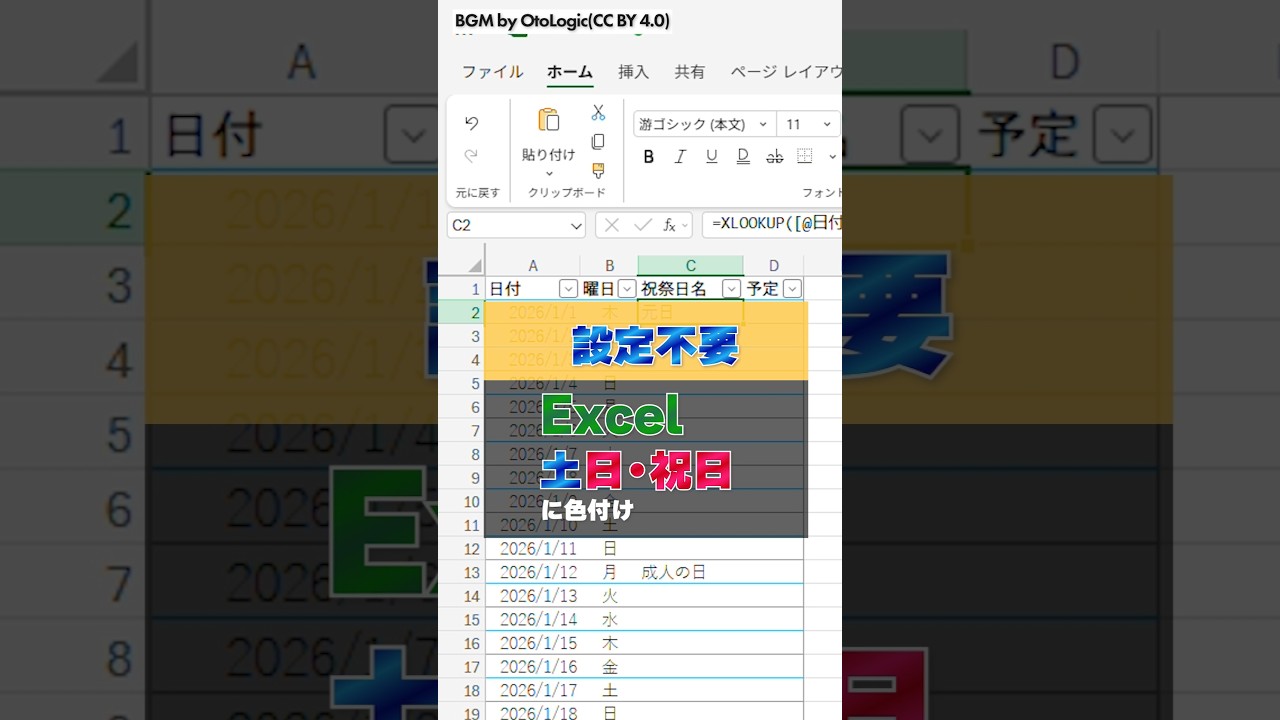1280x720 pixels.
Task: Click weekday cell 月 in row 13
Action: (609, 573)
